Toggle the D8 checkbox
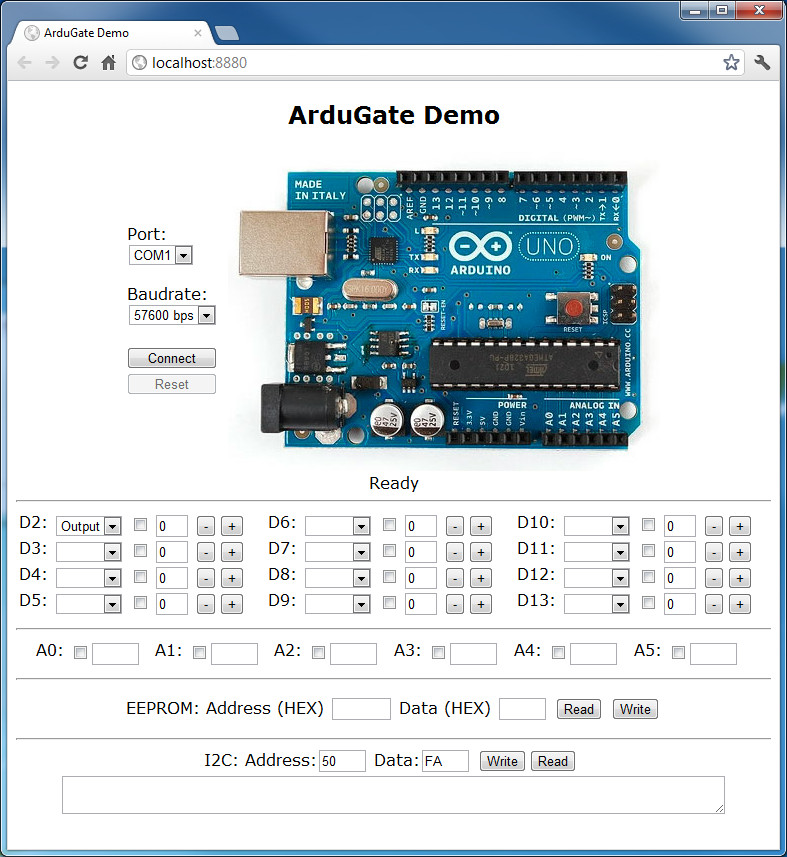The image size is (787, 857). coord(389,576)
